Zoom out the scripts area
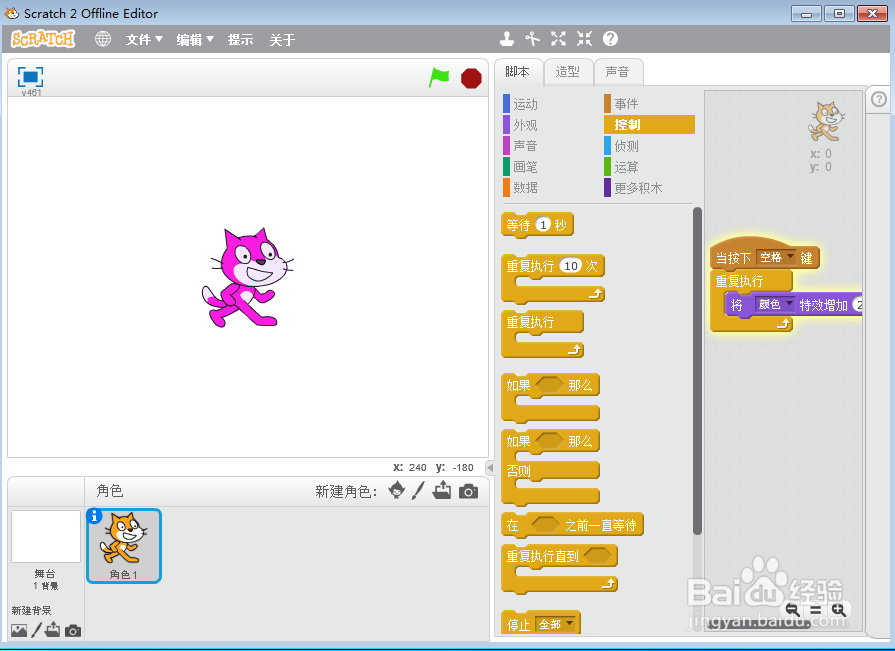This screenshot has width=895, height=651. (792, 609)
